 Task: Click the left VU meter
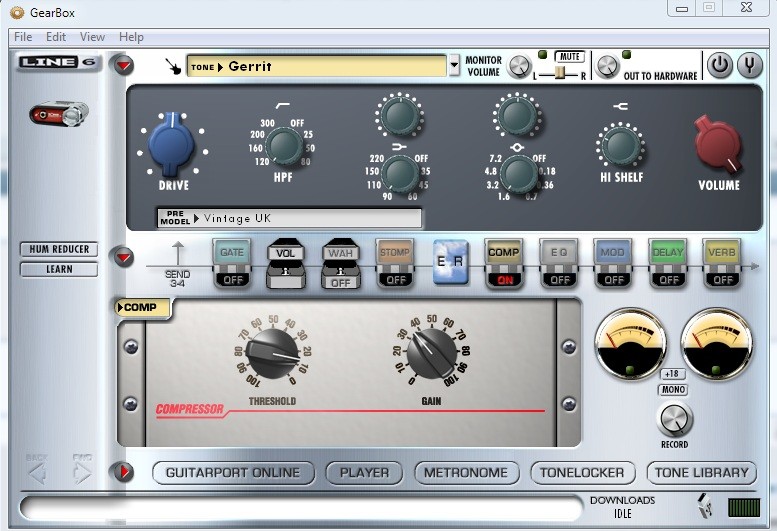coord(630,344)
